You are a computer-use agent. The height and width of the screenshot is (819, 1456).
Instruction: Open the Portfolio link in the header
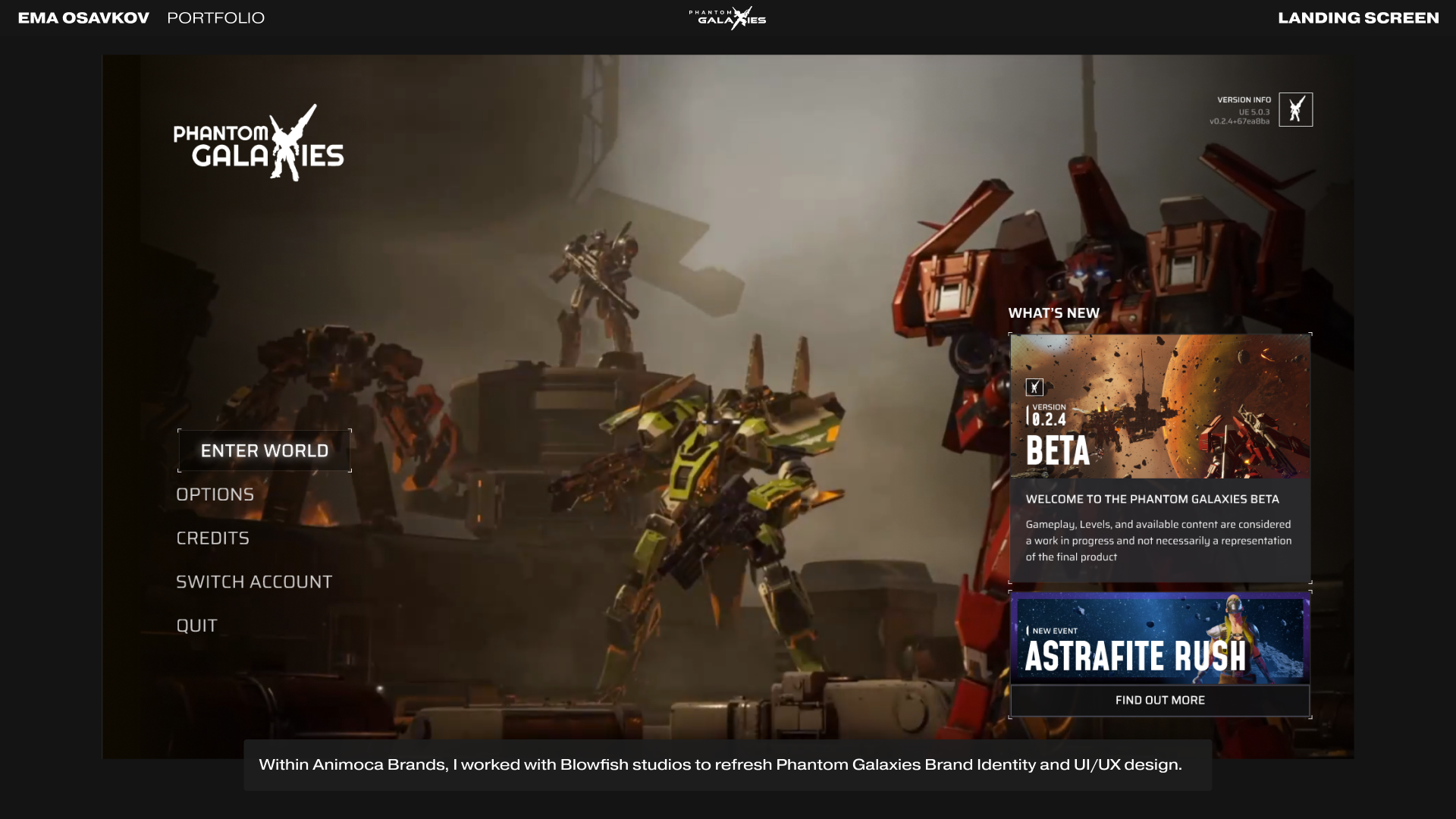(x=216, y=18)
